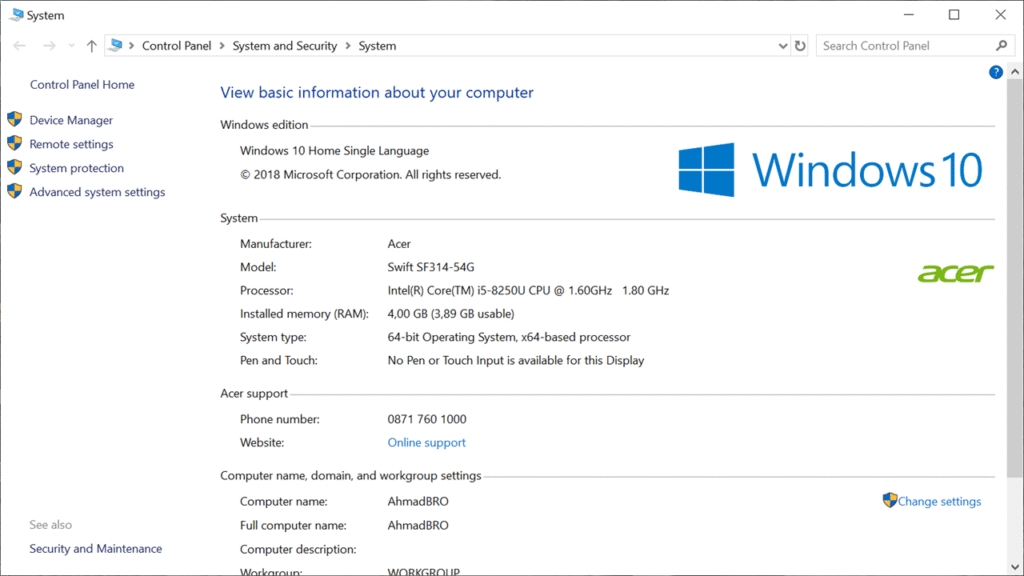This screenshot has width=1024, height=576.
Task: Click the Back arrow in address bar
Action: point(20,46)
